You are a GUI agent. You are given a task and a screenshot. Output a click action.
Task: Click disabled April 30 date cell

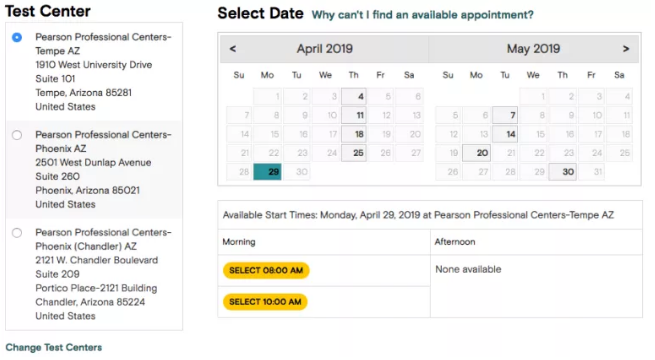coord(297,172)
